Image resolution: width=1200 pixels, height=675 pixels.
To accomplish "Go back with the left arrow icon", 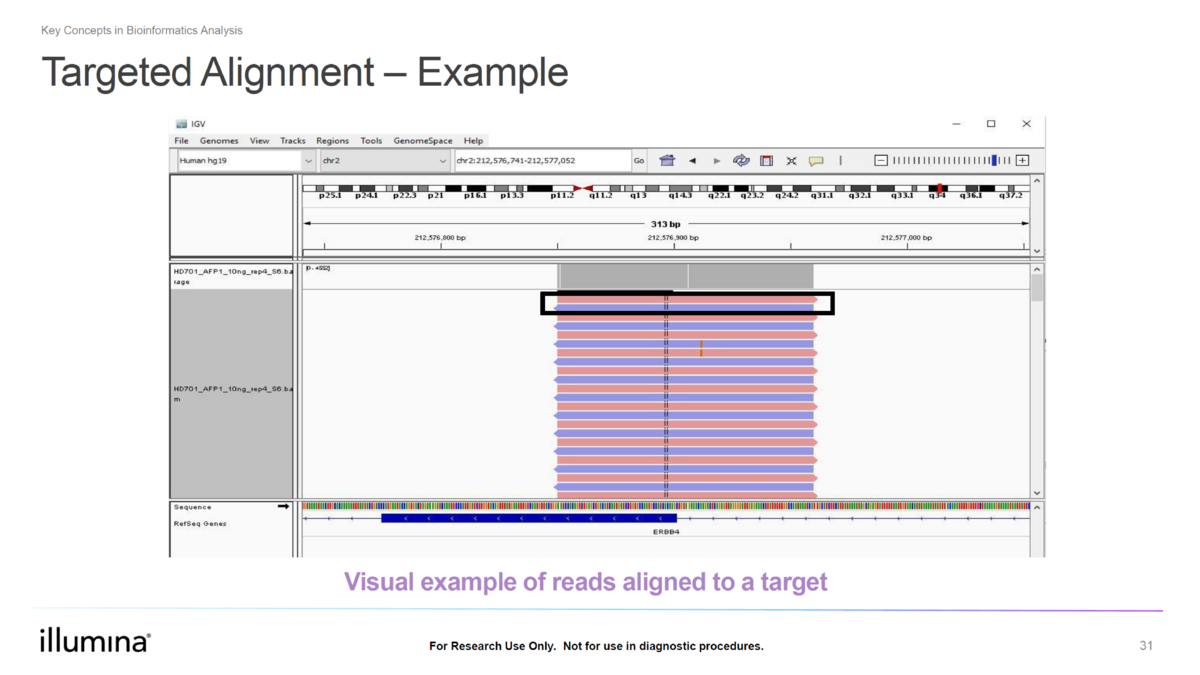I will tap(692, 160).
